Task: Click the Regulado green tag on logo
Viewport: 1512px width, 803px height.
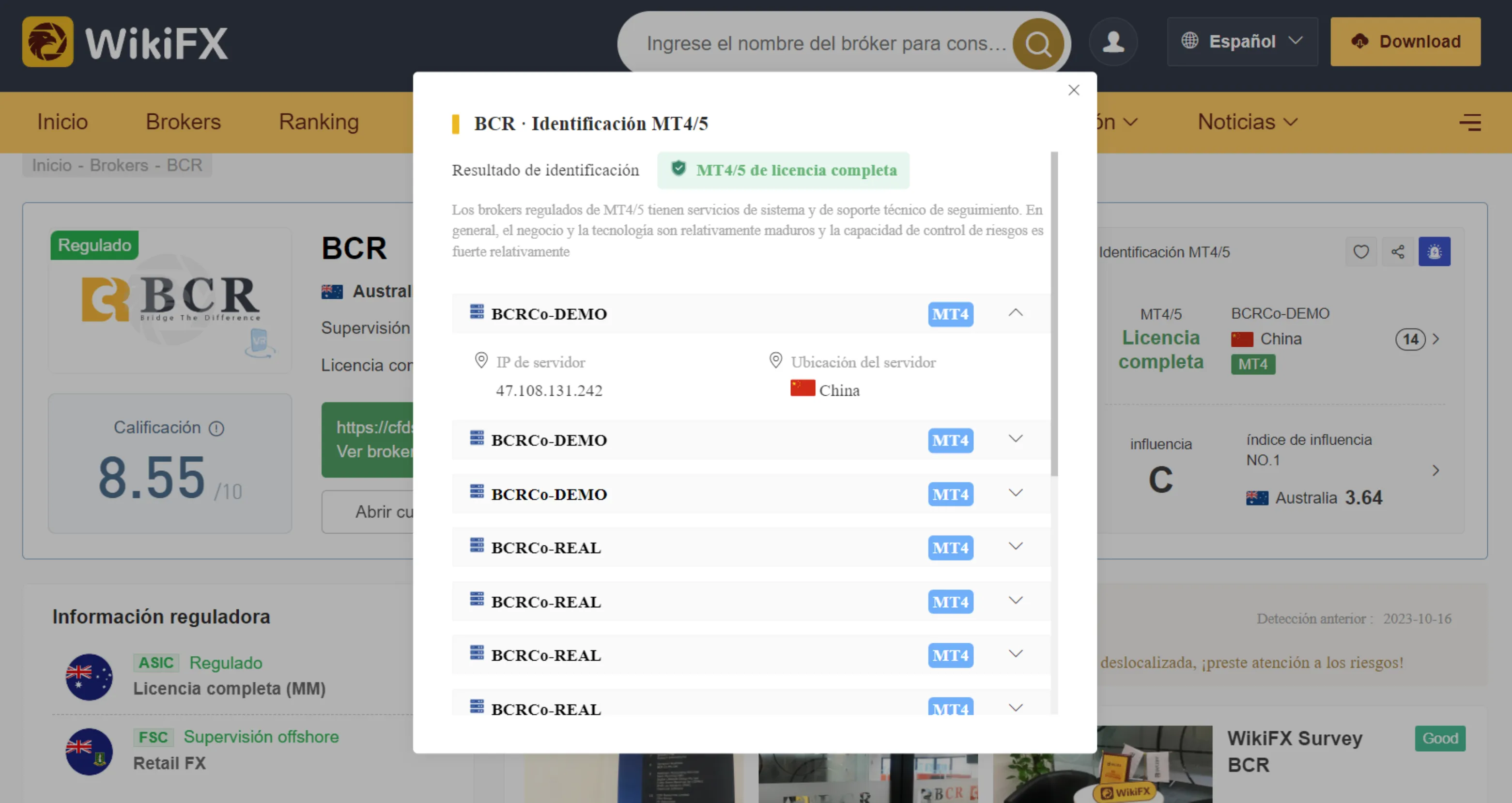Action: click(94, 245)
